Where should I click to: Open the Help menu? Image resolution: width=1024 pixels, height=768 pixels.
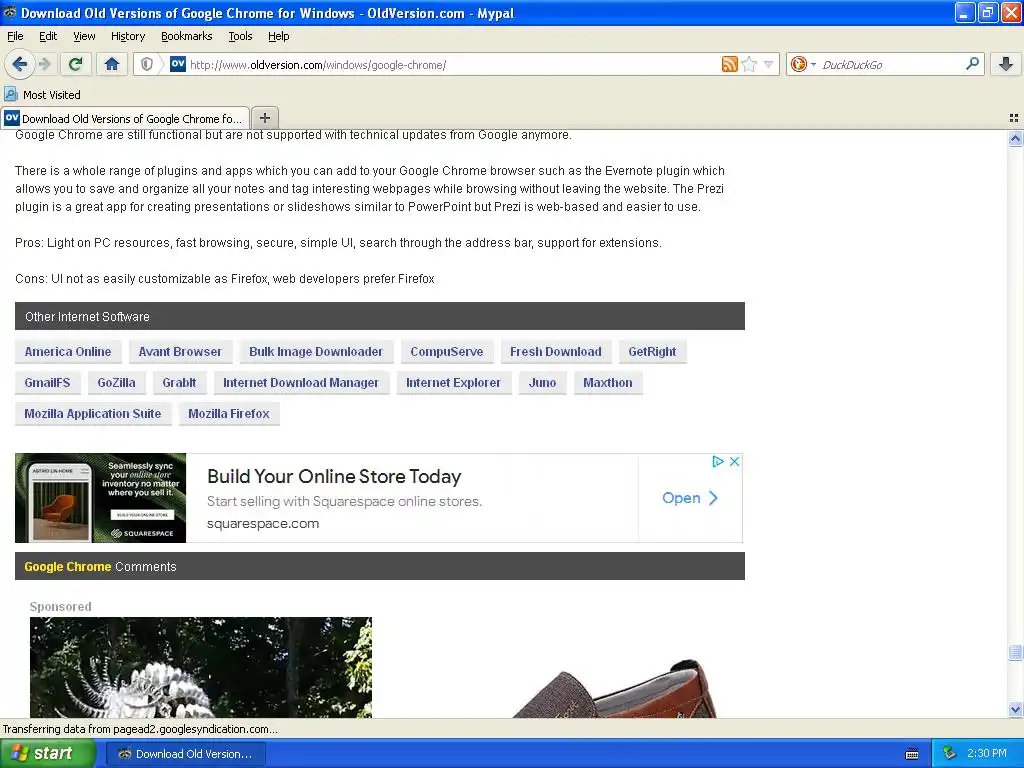[279, 36]
